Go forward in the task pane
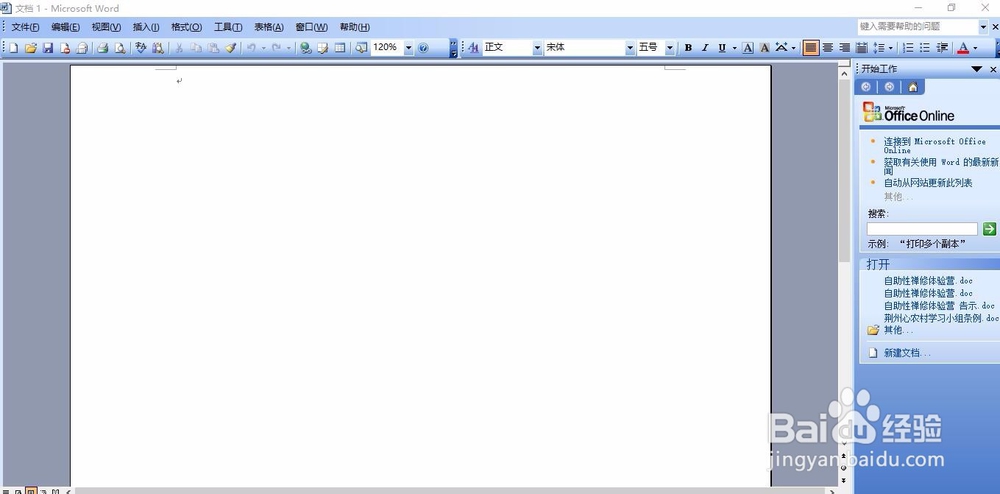 (x=889, y=87)
